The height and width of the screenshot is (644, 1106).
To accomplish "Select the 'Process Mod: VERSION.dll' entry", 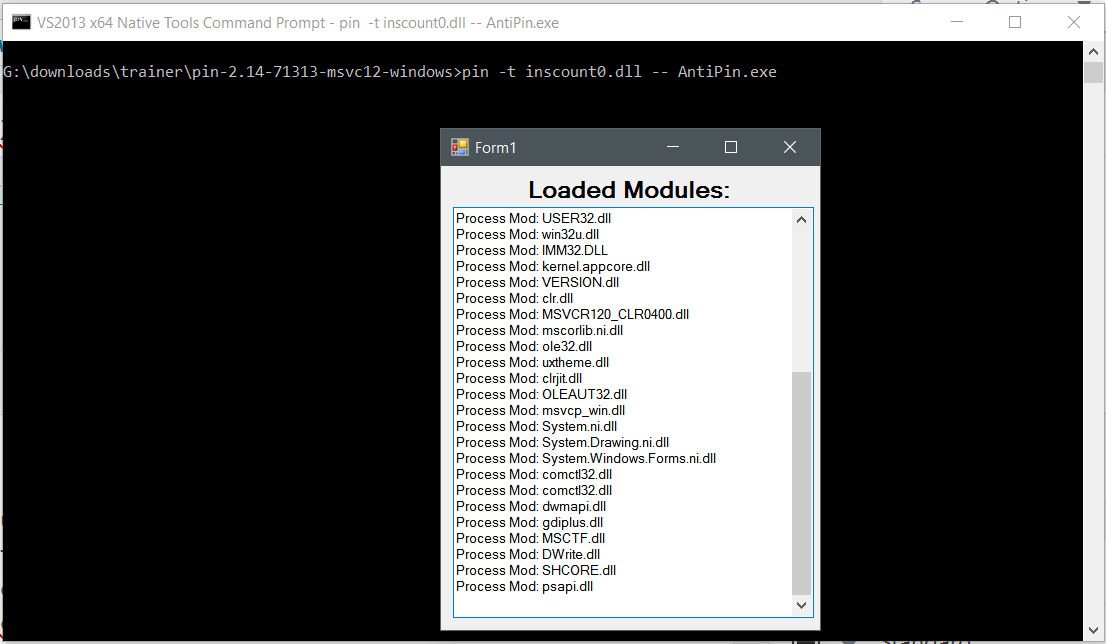I will pos(537,282).
